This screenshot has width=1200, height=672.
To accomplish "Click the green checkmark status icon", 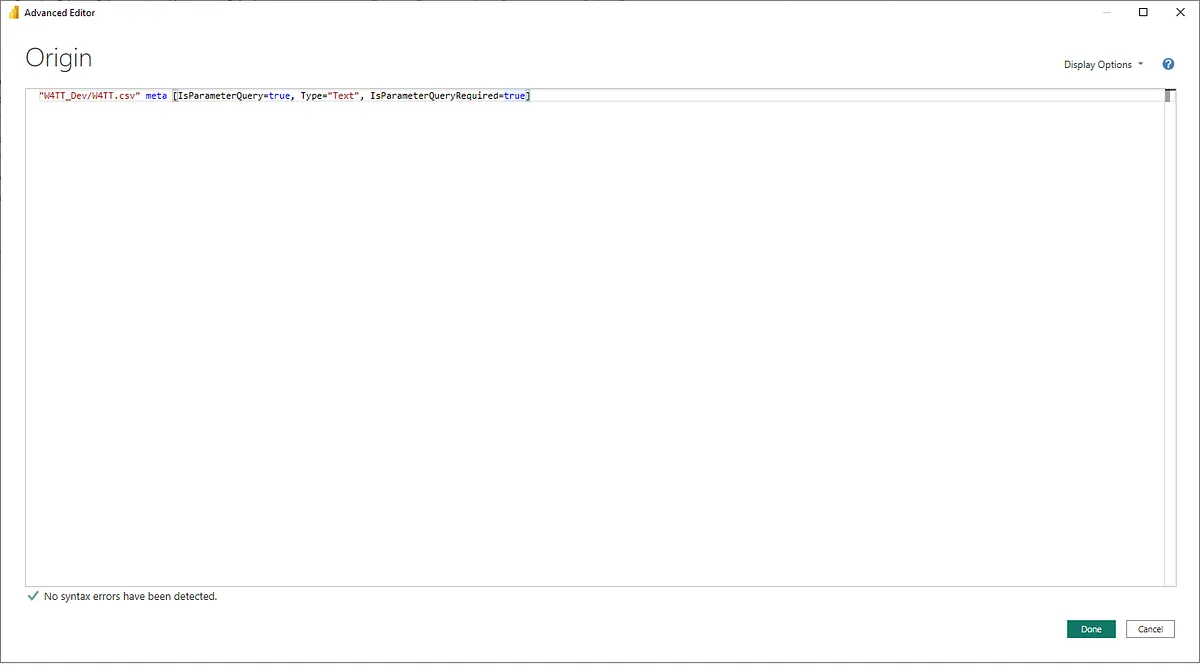I will click(x=33, y=596).
